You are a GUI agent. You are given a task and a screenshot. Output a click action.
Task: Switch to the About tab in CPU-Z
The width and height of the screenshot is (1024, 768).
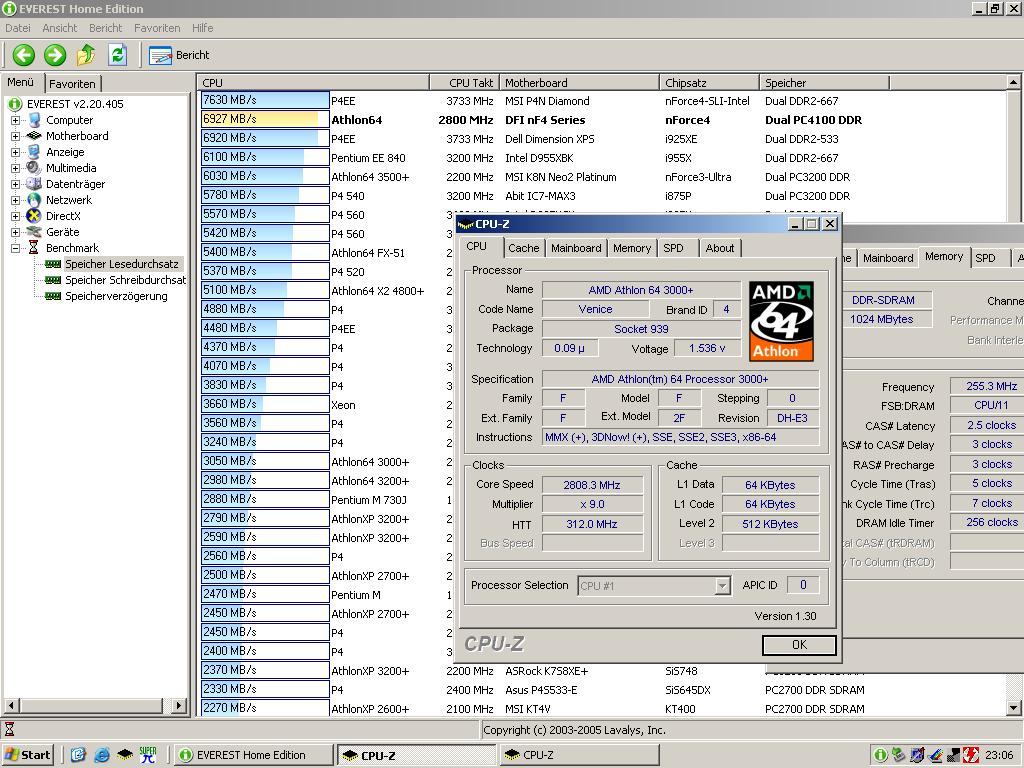[720, 248]
